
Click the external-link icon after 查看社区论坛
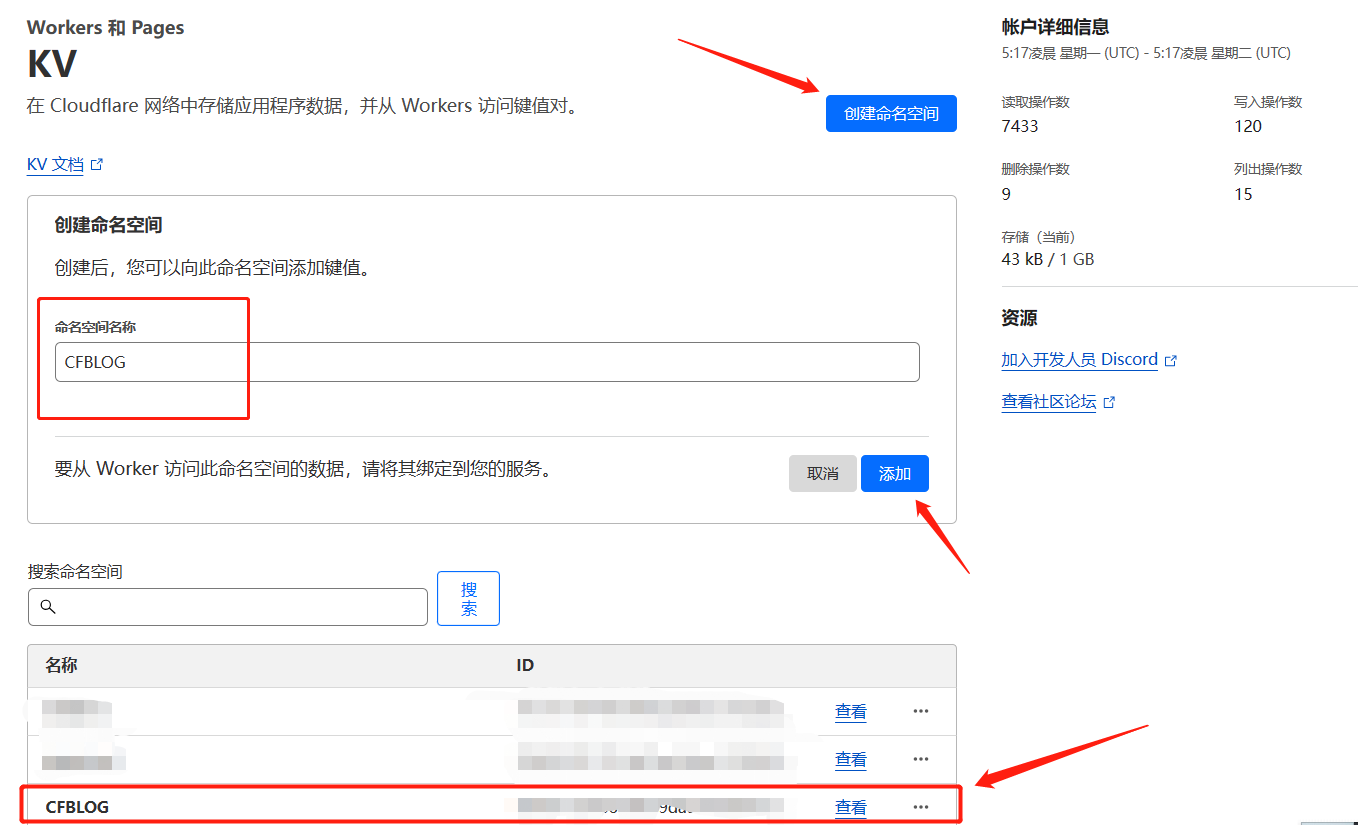(1109, 403)
